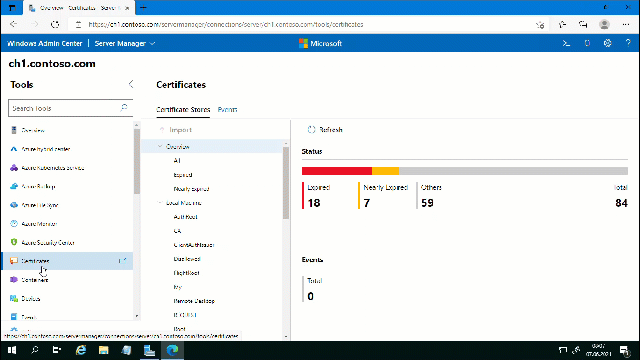Viewport: 640px width, 360px height.
Task: Open the PowerShell console icon in header
Action: pos(566,43)
